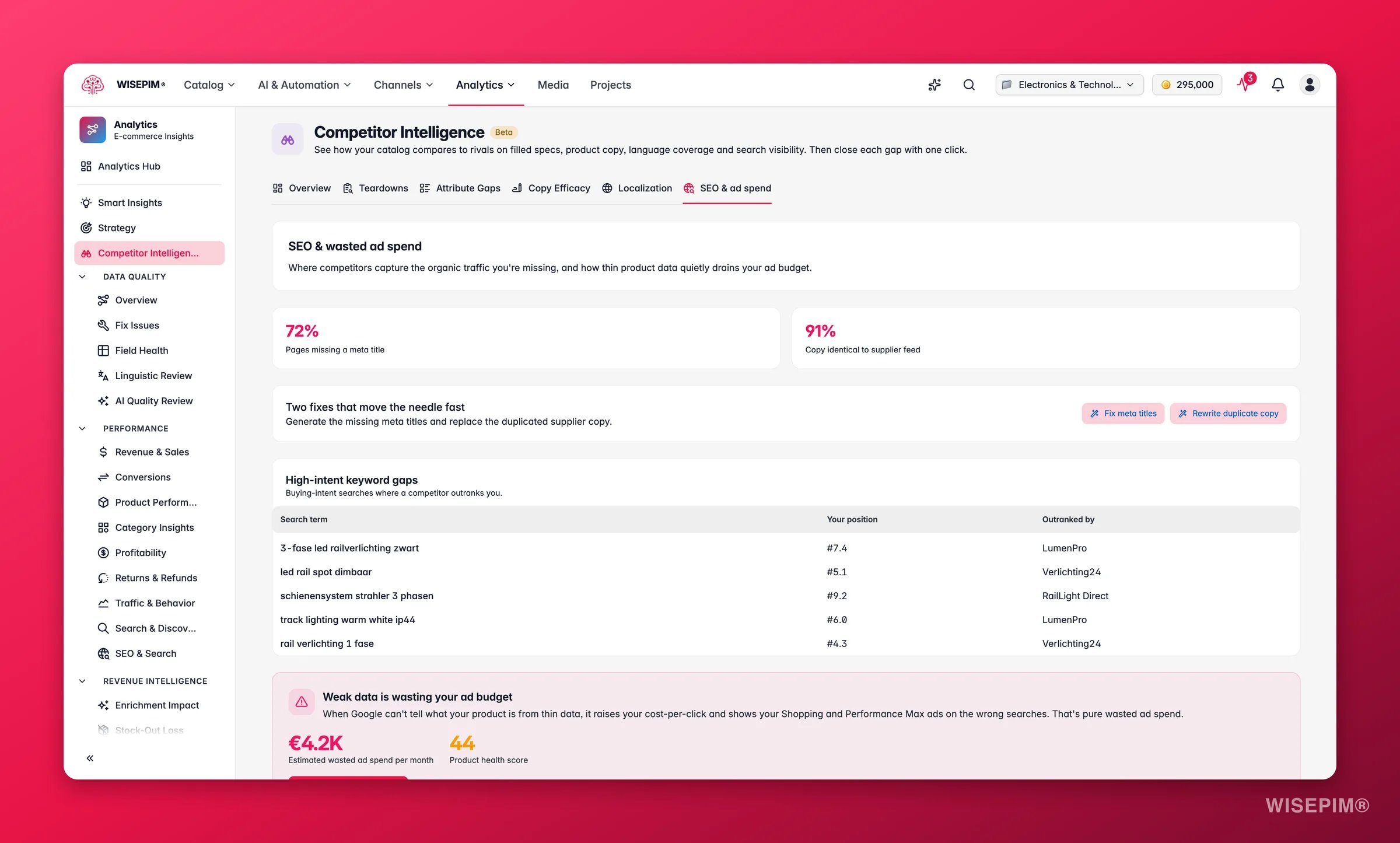
Task: Go to the Media menu item
Action: [553, 85]
